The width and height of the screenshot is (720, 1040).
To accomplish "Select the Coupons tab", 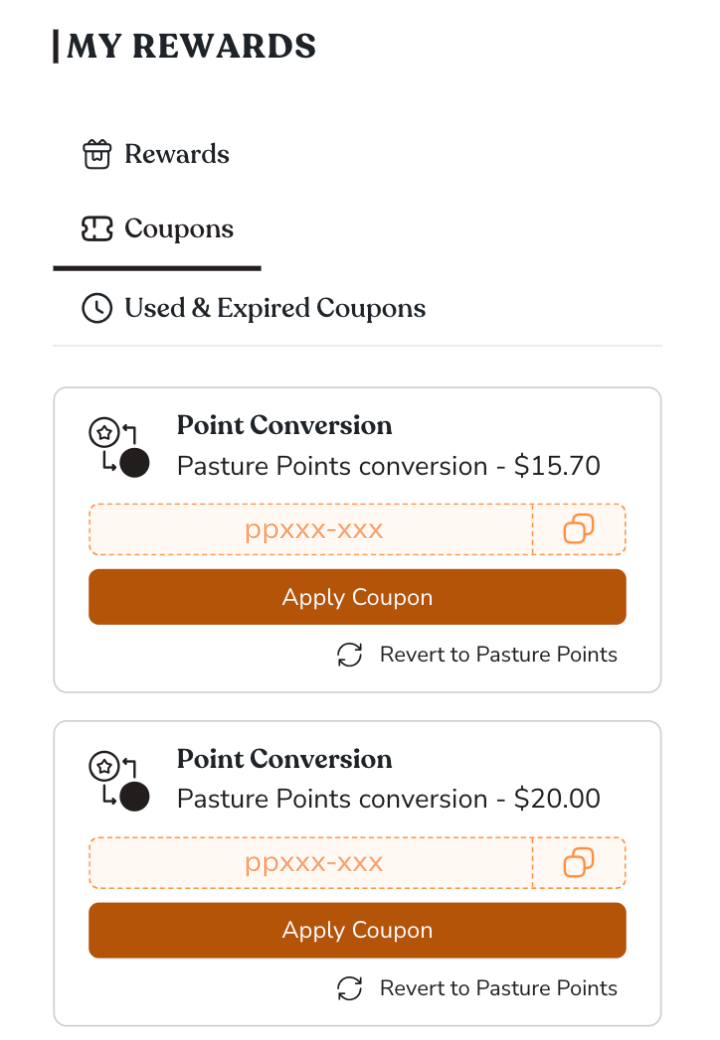I will (179, 229).
